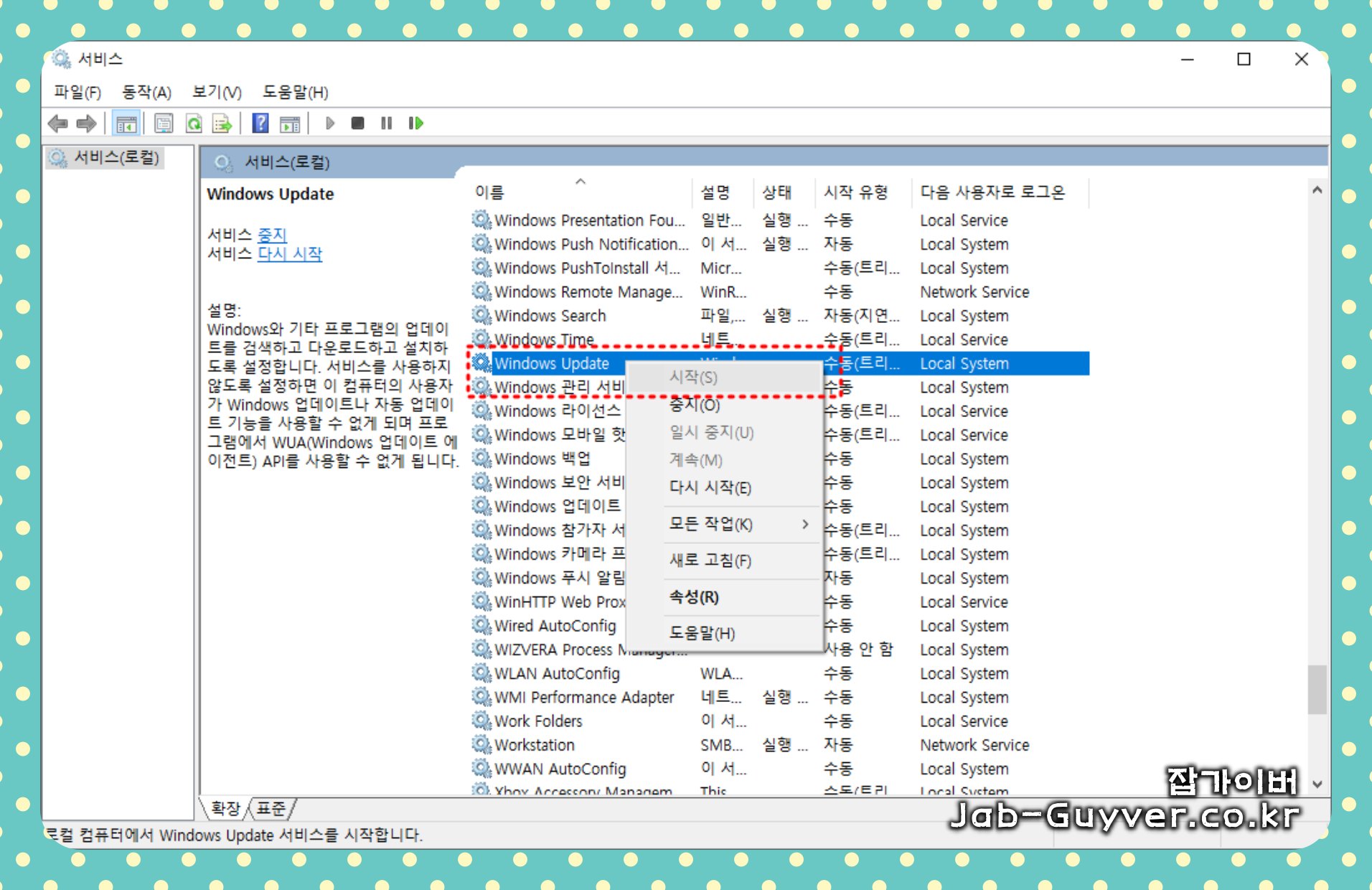The image size is (1372, 890).
Task: Select the Windows Search service row
Action: 780,316
